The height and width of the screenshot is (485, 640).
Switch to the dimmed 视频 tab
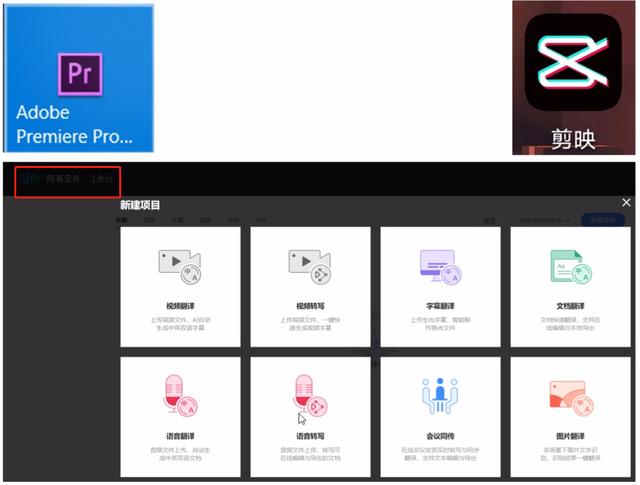point(149,219)
